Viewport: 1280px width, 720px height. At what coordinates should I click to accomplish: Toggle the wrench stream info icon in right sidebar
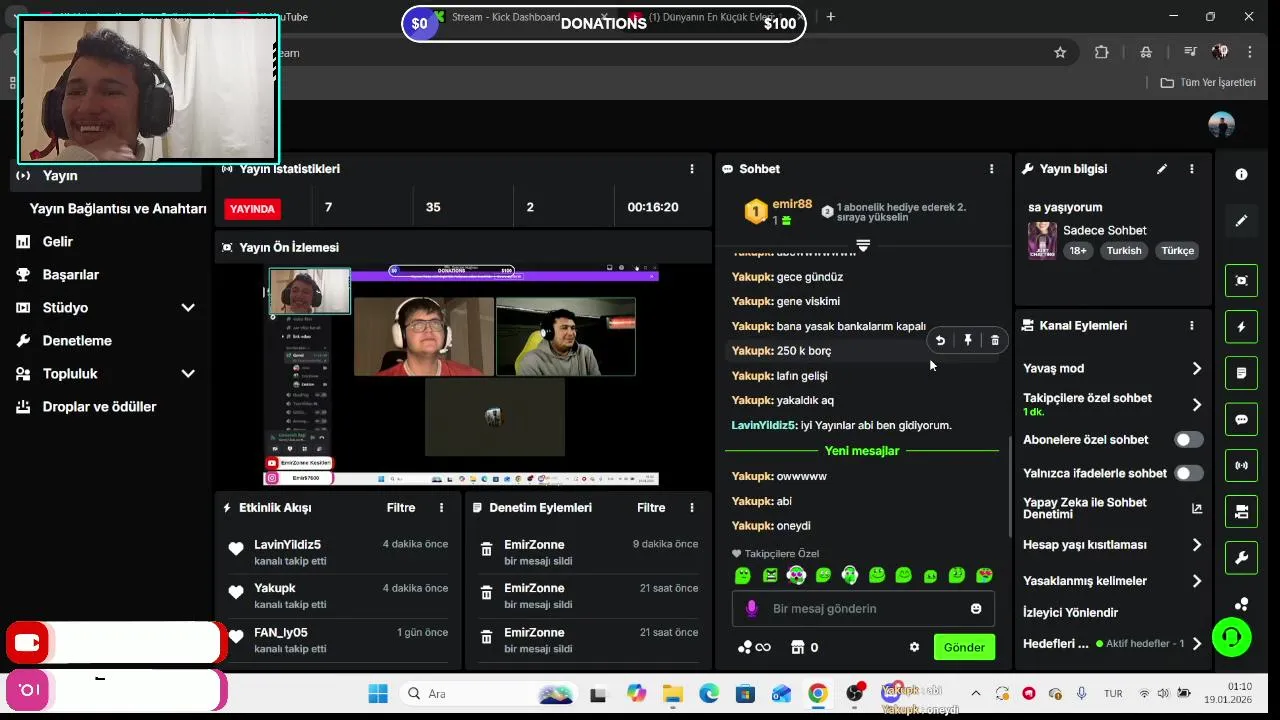(1241, 558)
